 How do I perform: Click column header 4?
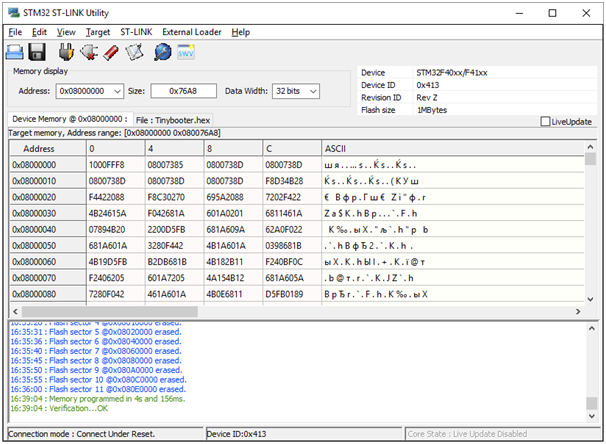tap(175, 149)
